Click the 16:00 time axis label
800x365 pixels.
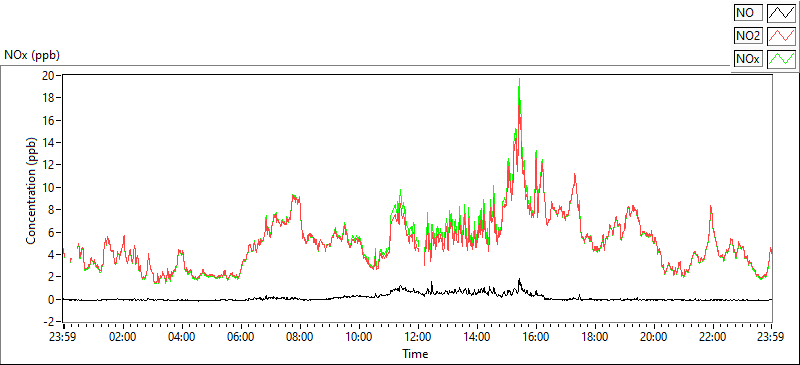pyautogui.click(x=536, y=337)
